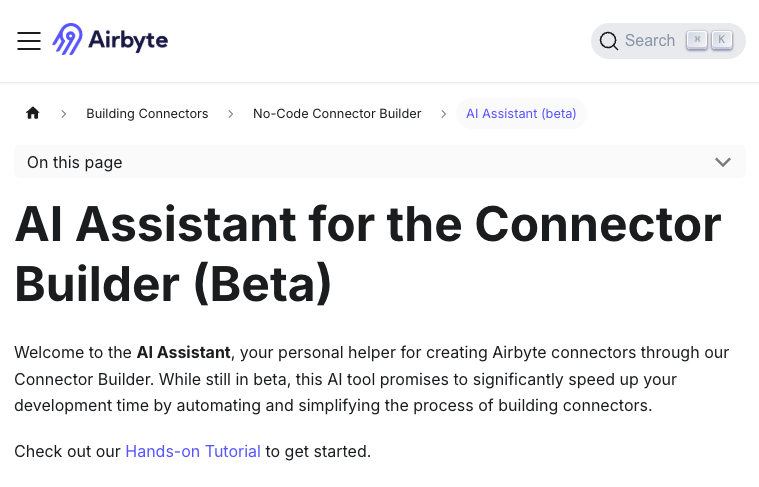Click the Command key shortcut badge
The height and width of the screenshot is (487, 759).
coord(697,40)
